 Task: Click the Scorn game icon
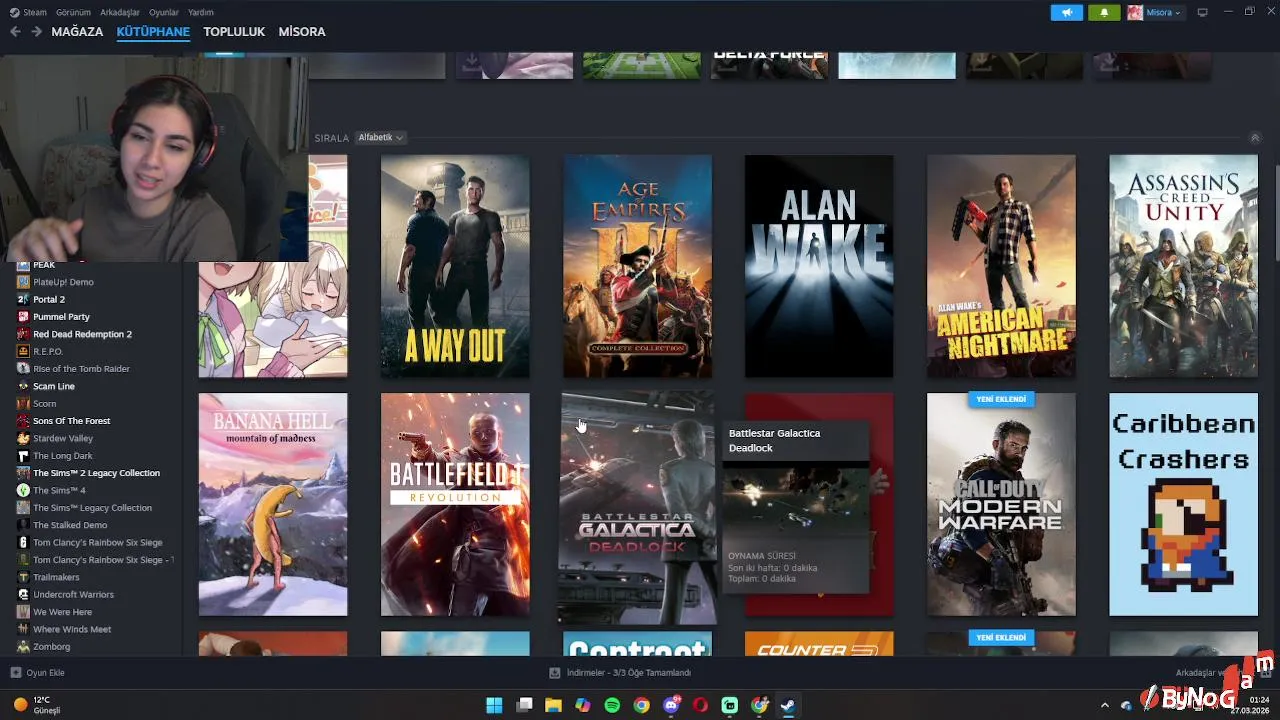23,403
